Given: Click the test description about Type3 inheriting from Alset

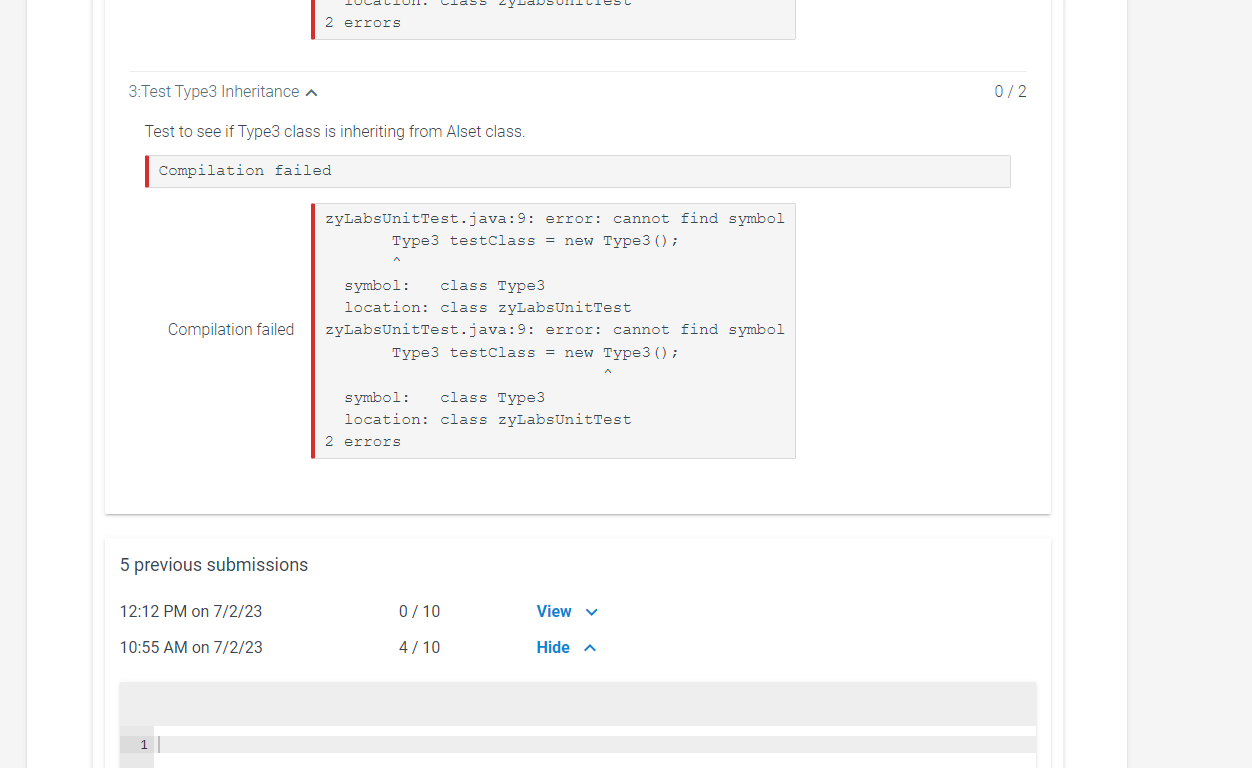Looking at the screenshot, I should pos(335,131).
